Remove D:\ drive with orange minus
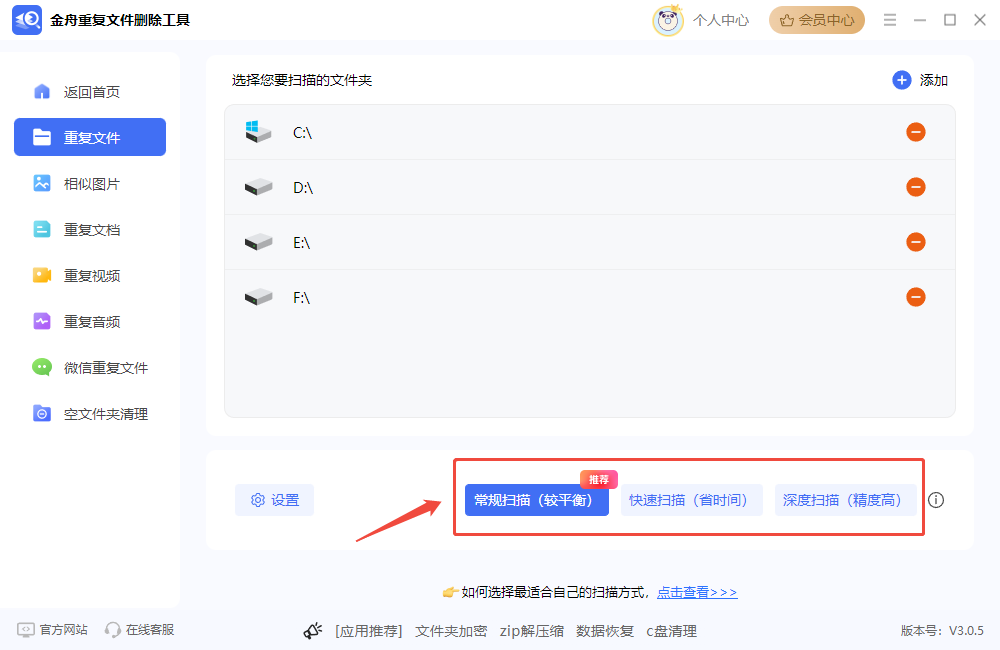The width and height of the screenshot is (1000, 650). (x=916, y=187)
